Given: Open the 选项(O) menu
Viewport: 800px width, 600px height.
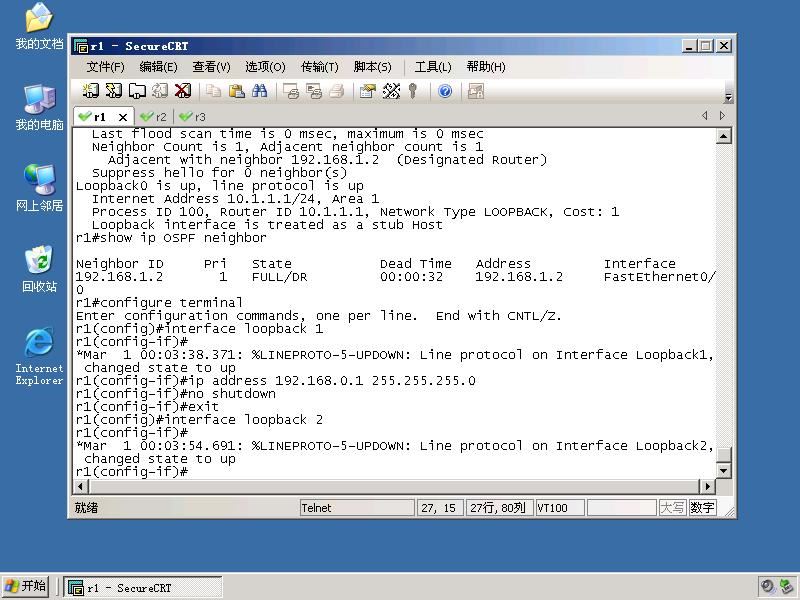Looking at the screenshot, I should (x=265, y=67).
